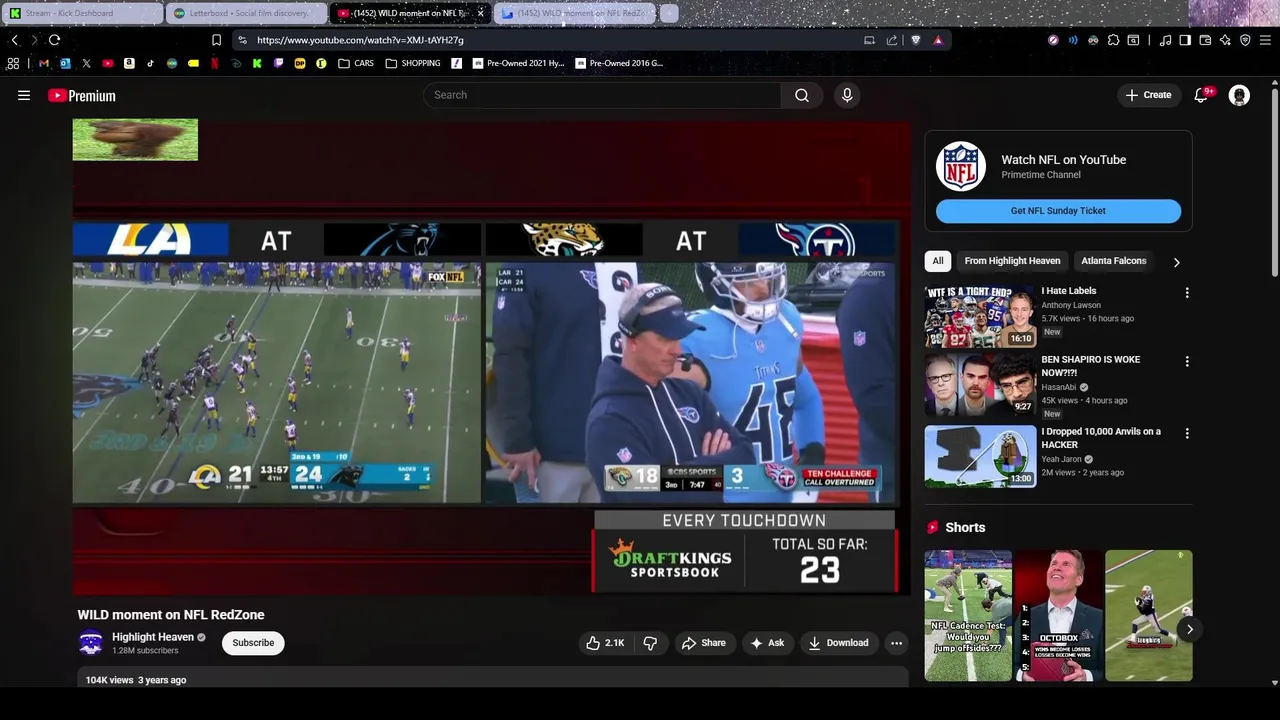Open the apps grid bookmark icon
Screen dimensions: 1280x720
[x=13, y=63]
